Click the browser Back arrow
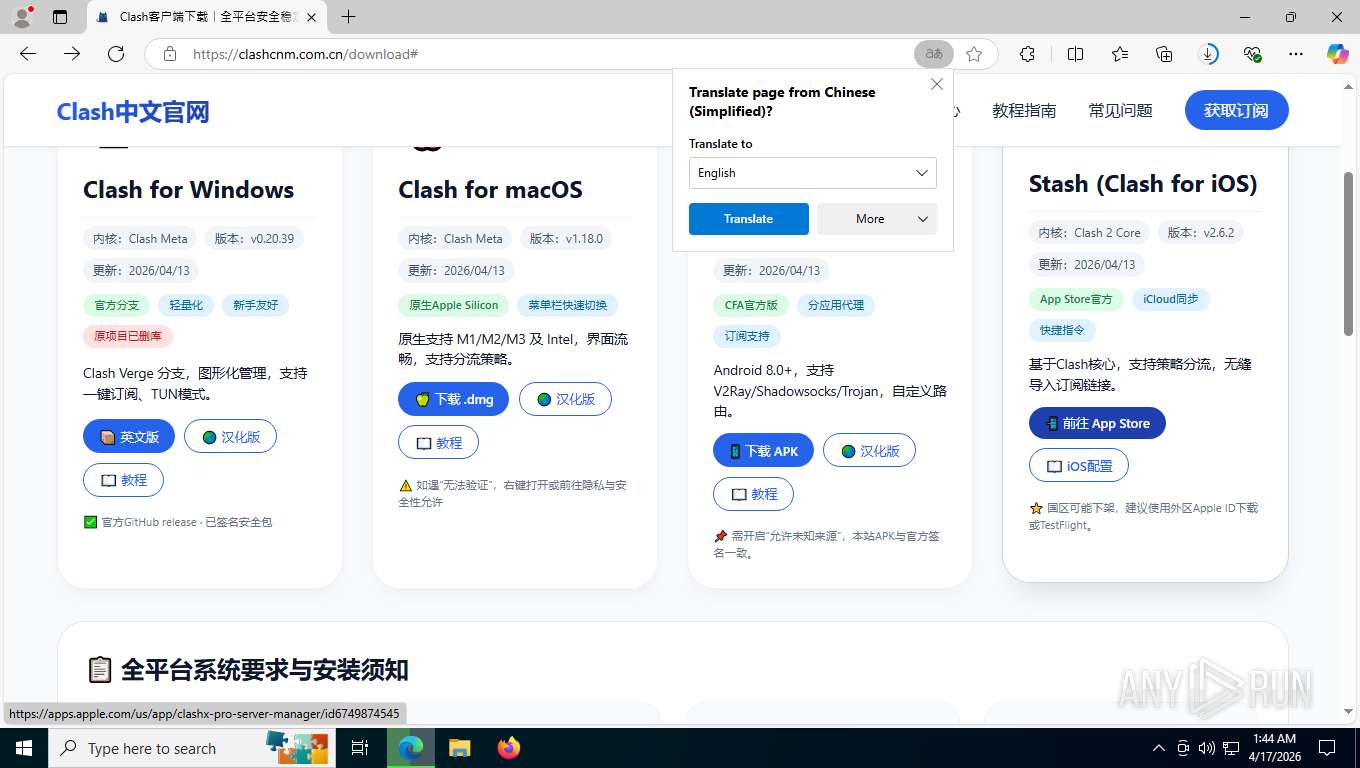1360x768 pixels. pos(28,54)
